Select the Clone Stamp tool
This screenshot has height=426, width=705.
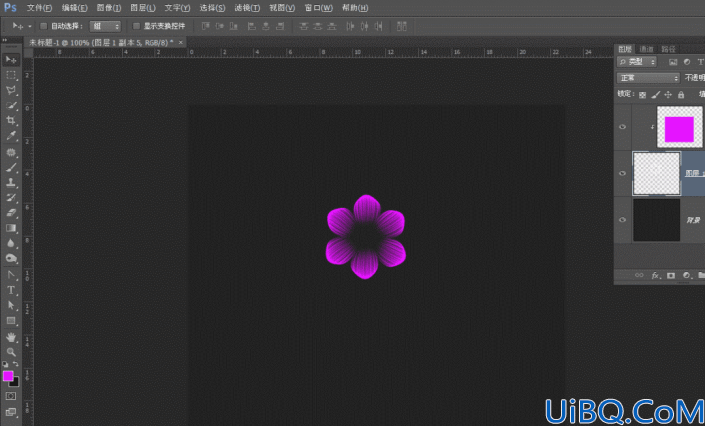click(x=11, y=183)
